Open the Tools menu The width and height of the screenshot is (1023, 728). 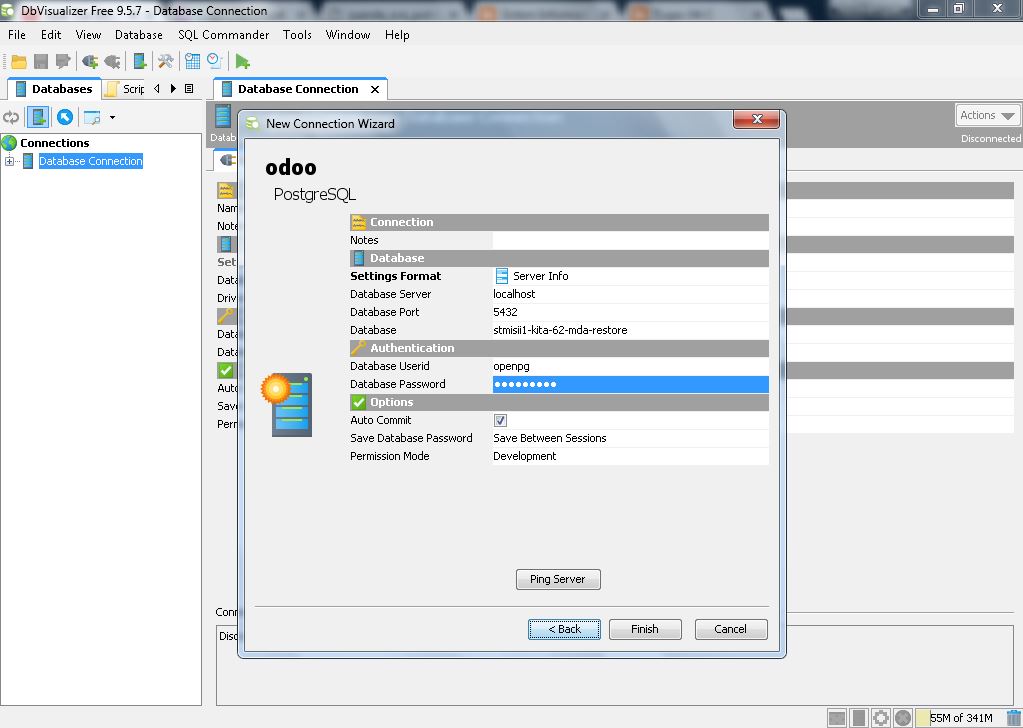[x=297, y=35]
